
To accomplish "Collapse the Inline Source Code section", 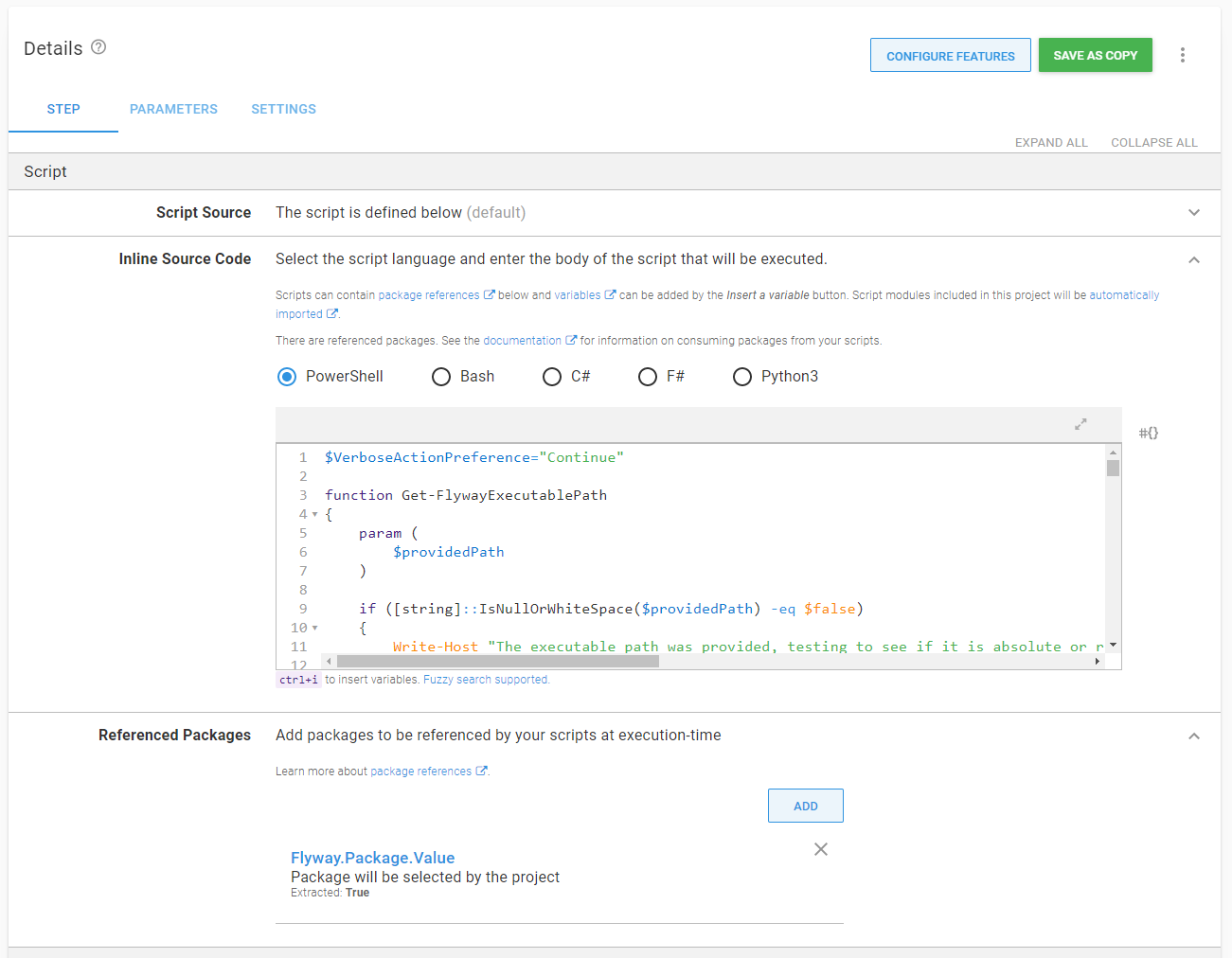I will pos(1194,258).
